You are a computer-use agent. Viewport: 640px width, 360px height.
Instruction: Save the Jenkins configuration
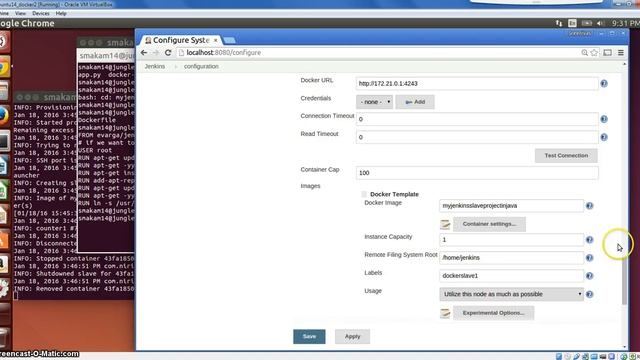pos(309,337)
